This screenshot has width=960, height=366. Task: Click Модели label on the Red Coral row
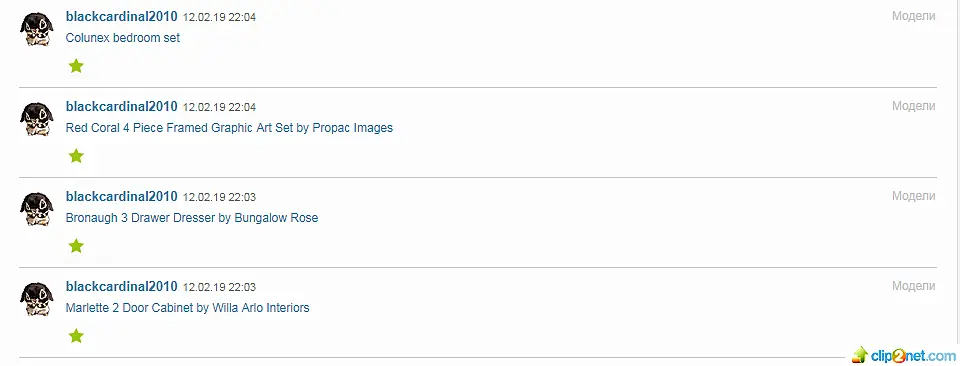click(913, 106)
